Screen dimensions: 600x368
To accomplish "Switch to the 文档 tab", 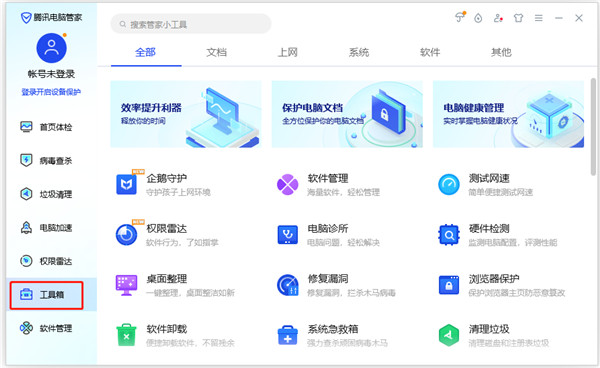I will (x=217, y=52).
